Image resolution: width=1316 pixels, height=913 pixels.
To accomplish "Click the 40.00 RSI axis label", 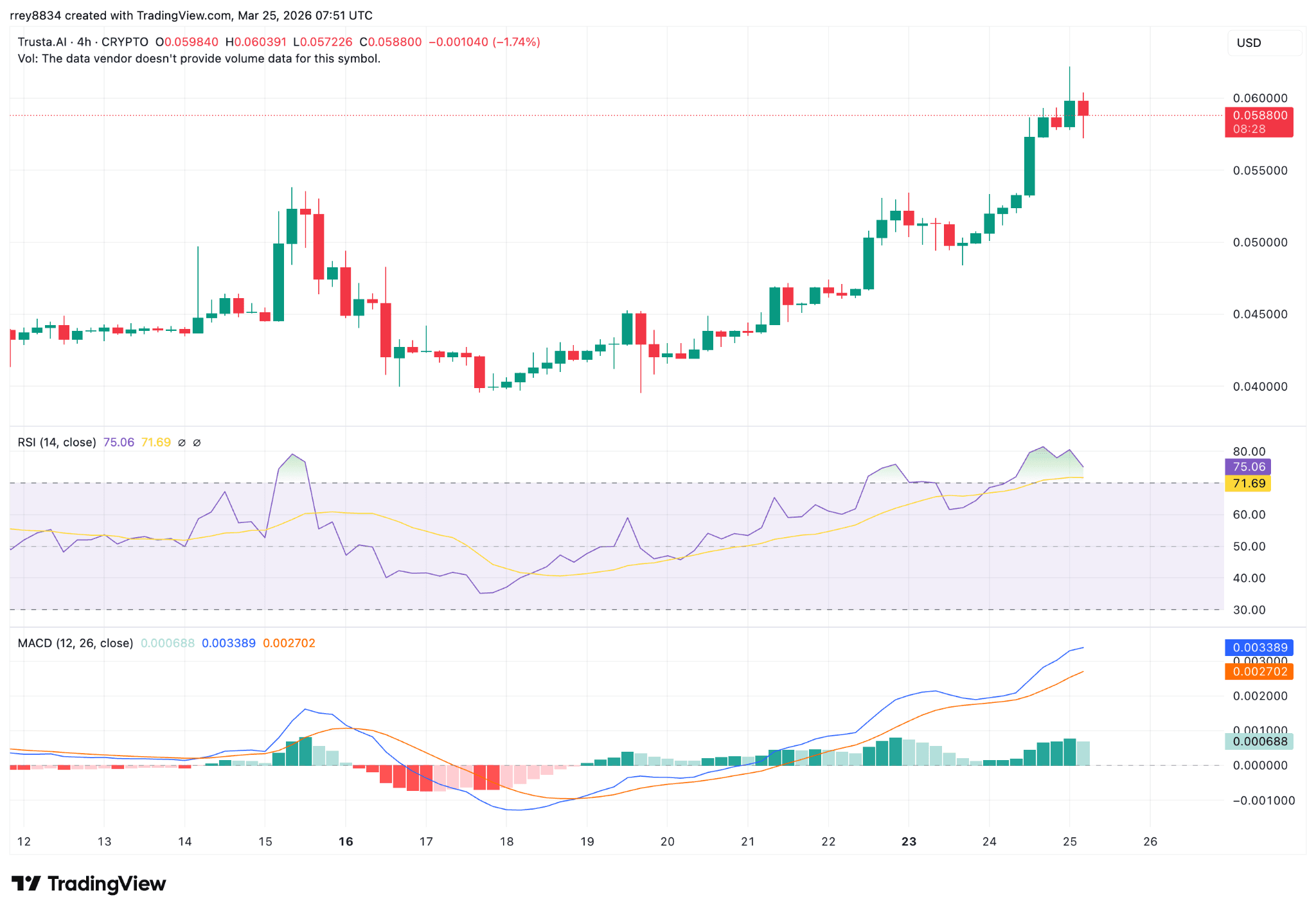I will tap(1249, 578).
